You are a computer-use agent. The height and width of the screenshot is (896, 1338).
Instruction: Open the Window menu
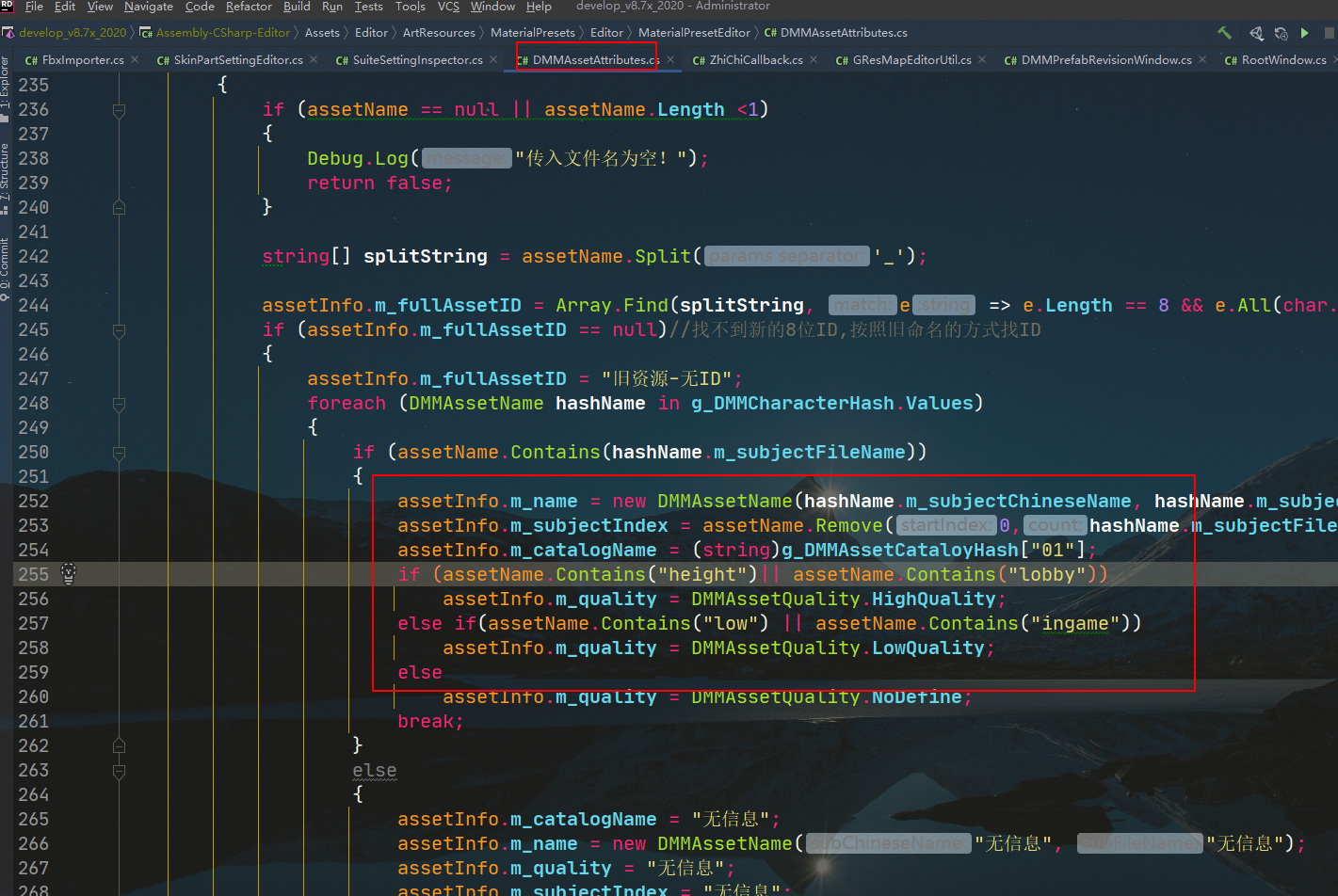pyautogui.click(x=492, y=6)
